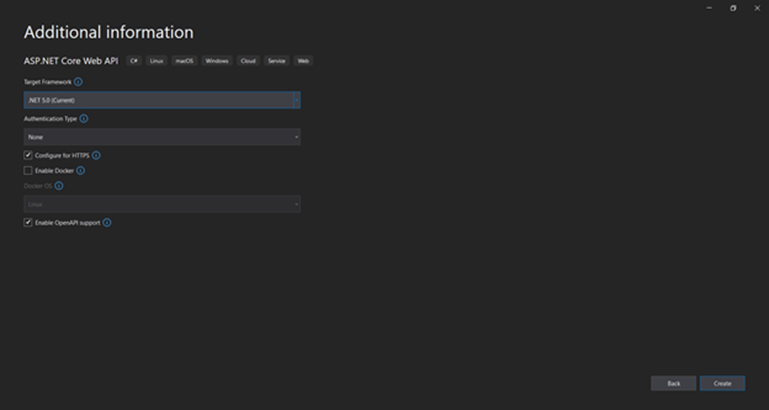This screenshot has width=769, height=410.
Task: Click the Create button
Action: (722, 384)
